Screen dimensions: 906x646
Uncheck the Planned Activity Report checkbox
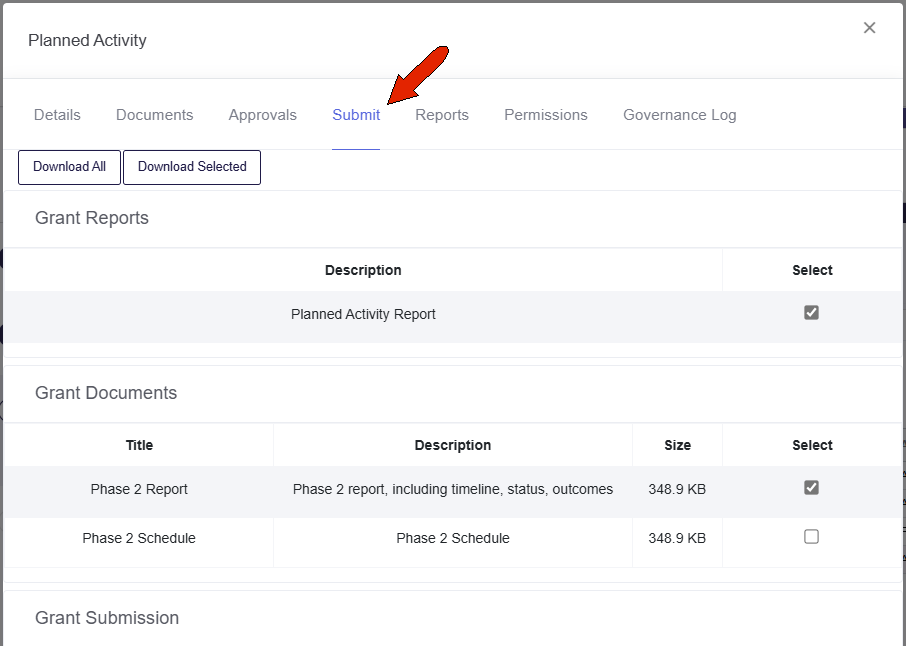pos(811,313)
